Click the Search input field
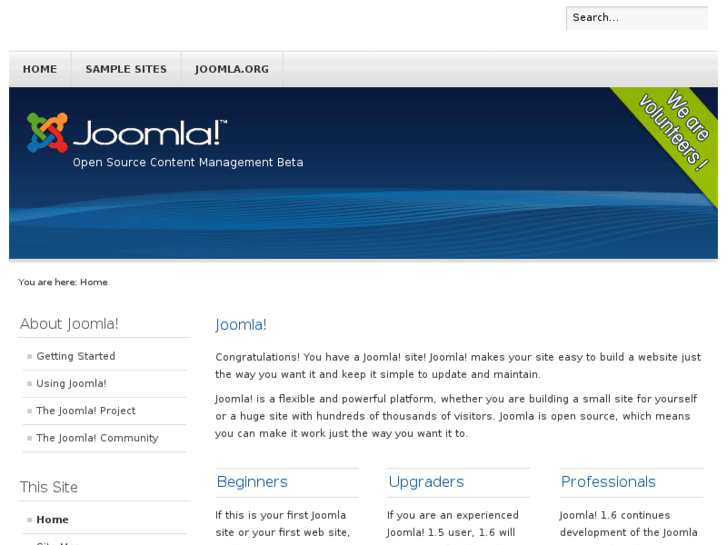 click(x=637, y=18)
